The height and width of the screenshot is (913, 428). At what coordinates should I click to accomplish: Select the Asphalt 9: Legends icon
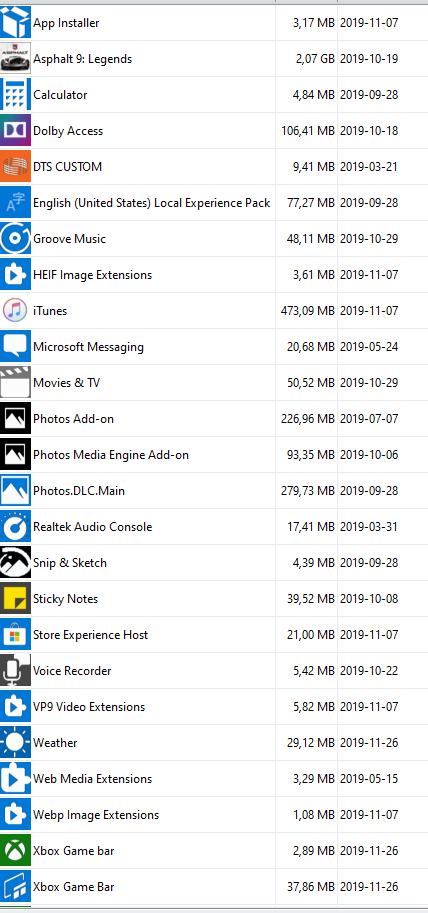[15, 59]
